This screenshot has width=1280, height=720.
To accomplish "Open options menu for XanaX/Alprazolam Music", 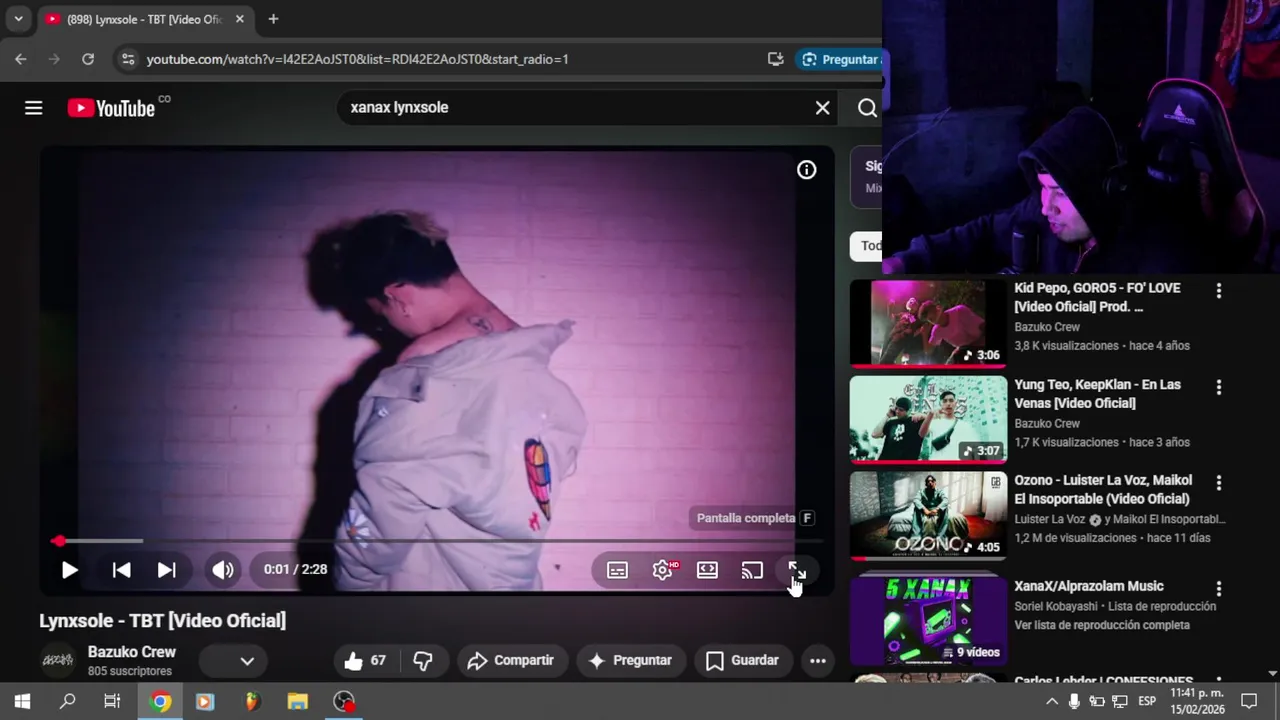I will pyautogui.click(x=1218, y=589).
